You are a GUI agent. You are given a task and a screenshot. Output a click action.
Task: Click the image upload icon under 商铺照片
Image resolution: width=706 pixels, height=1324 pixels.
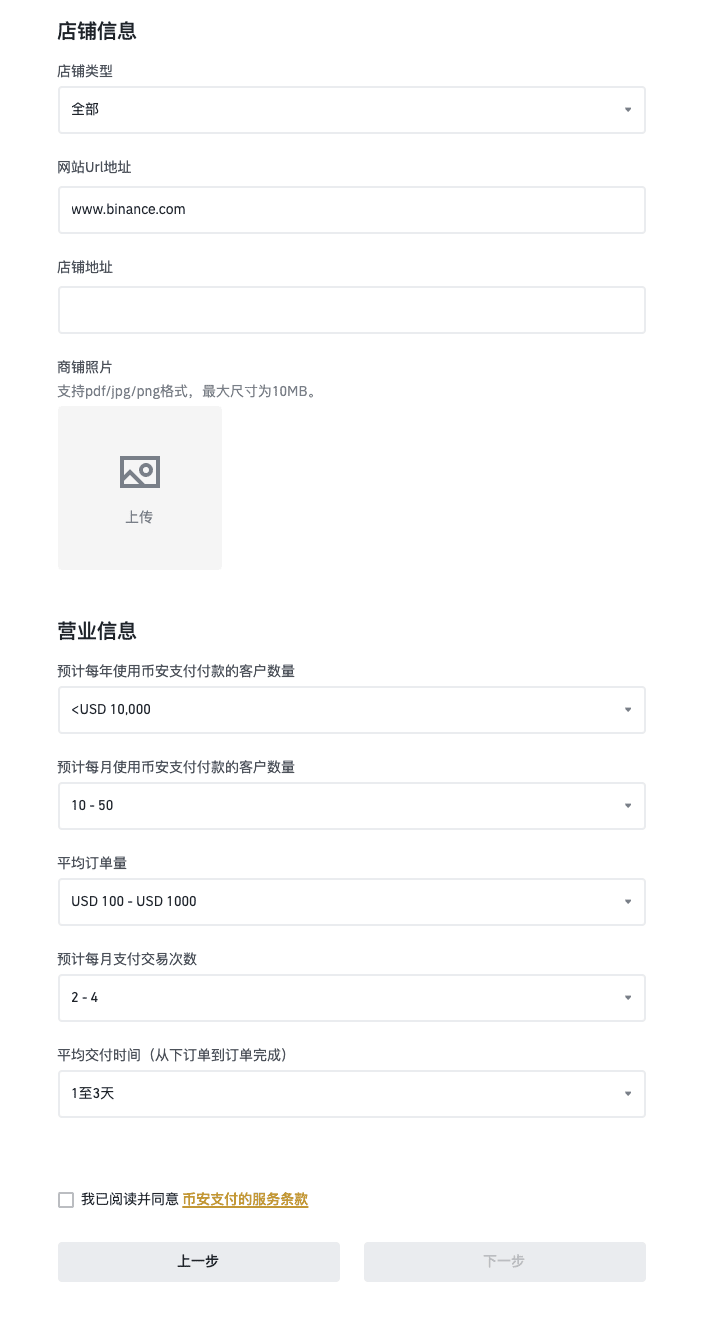(140, 472)
